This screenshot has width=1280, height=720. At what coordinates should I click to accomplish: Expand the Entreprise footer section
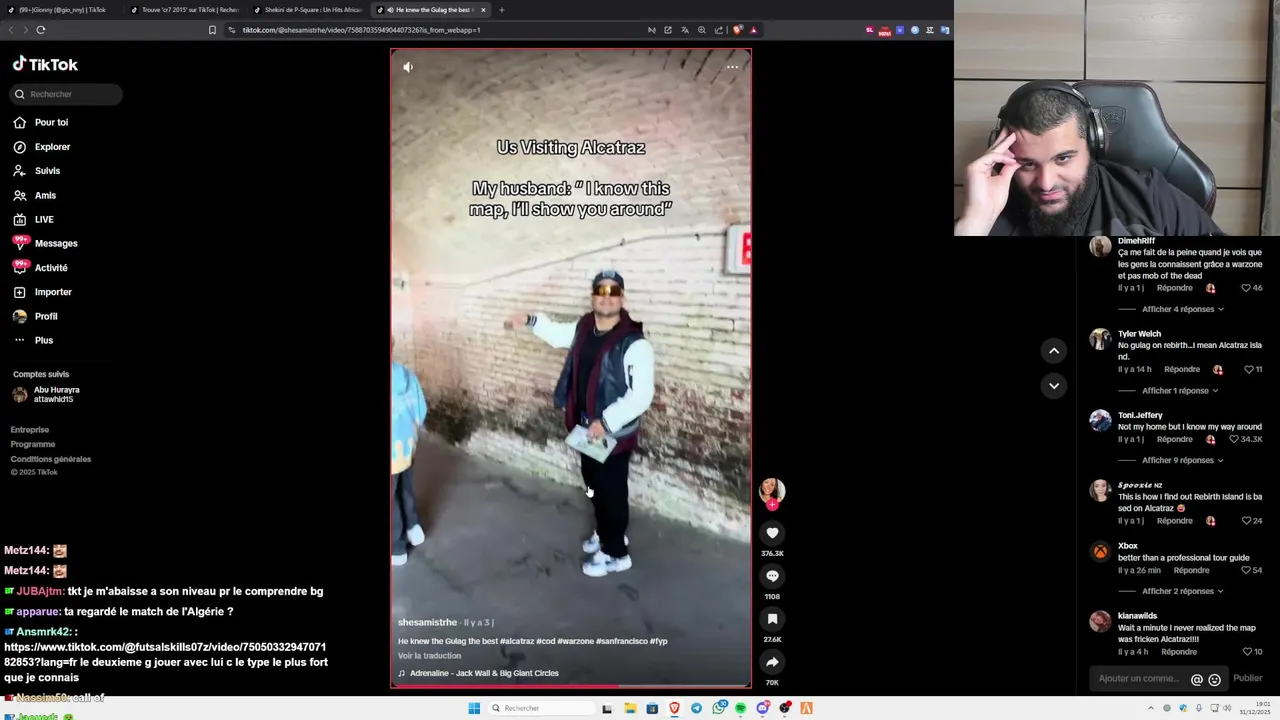click(30, 430)
